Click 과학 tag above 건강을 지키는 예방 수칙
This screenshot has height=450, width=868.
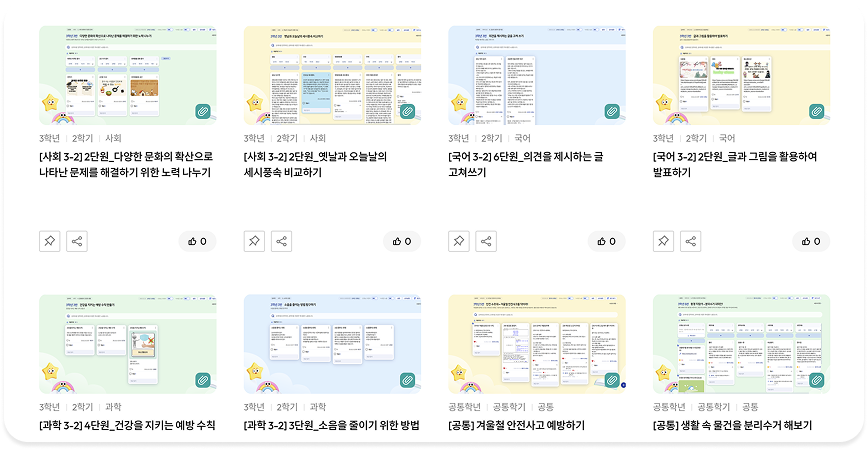pyautogui.click(x=113, y=407)
